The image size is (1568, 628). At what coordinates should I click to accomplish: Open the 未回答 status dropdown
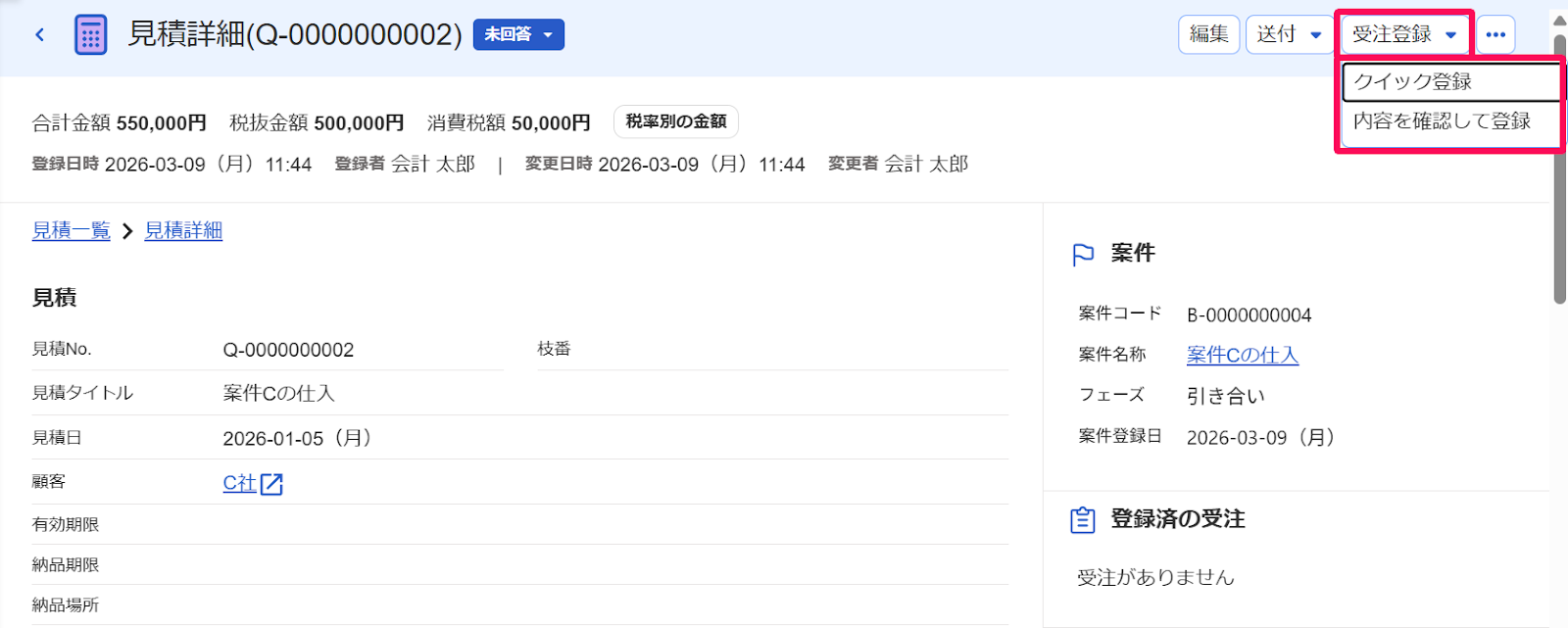point(518,34)
